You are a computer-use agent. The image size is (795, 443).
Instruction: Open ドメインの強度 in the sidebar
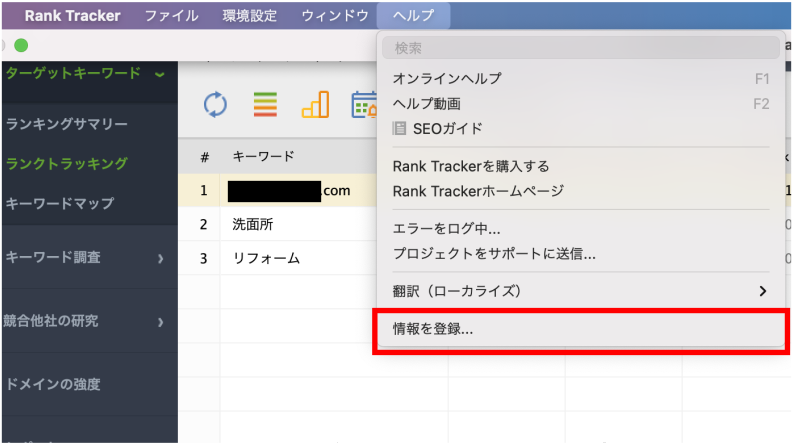(x=53, y=384)
